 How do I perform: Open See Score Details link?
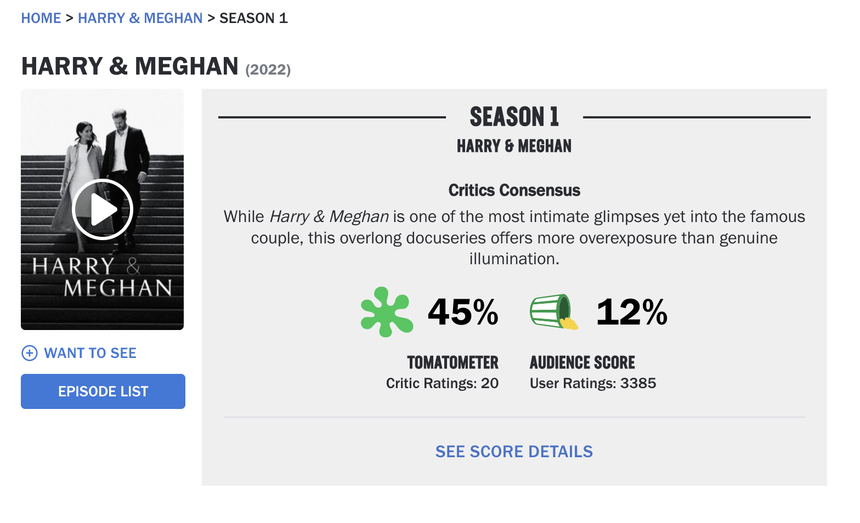[x=514, y=452]
